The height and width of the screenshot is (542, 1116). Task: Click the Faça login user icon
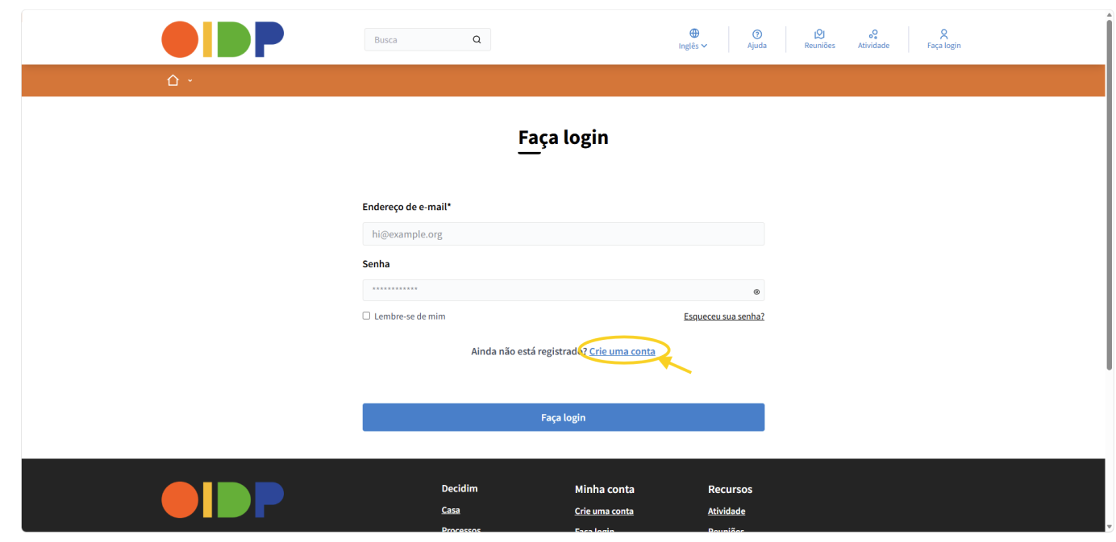coord(944,33)
